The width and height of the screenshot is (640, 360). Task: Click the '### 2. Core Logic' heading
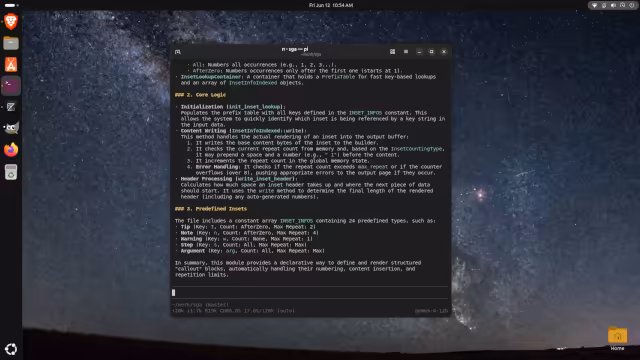[x=200, y=95]
